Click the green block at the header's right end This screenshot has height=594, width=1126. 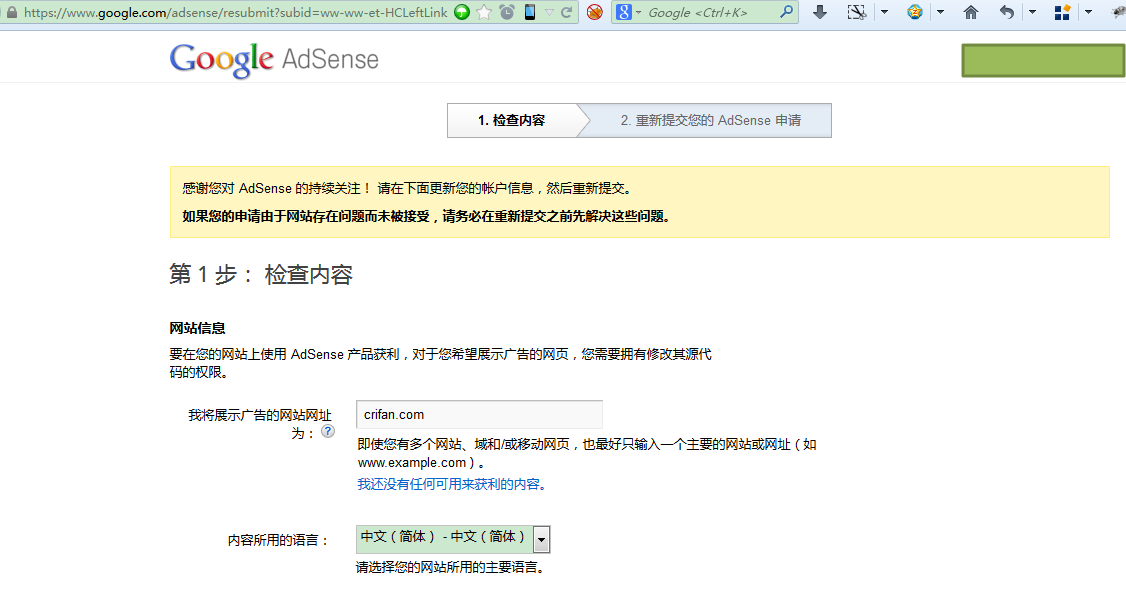(x=1043, y=60)
